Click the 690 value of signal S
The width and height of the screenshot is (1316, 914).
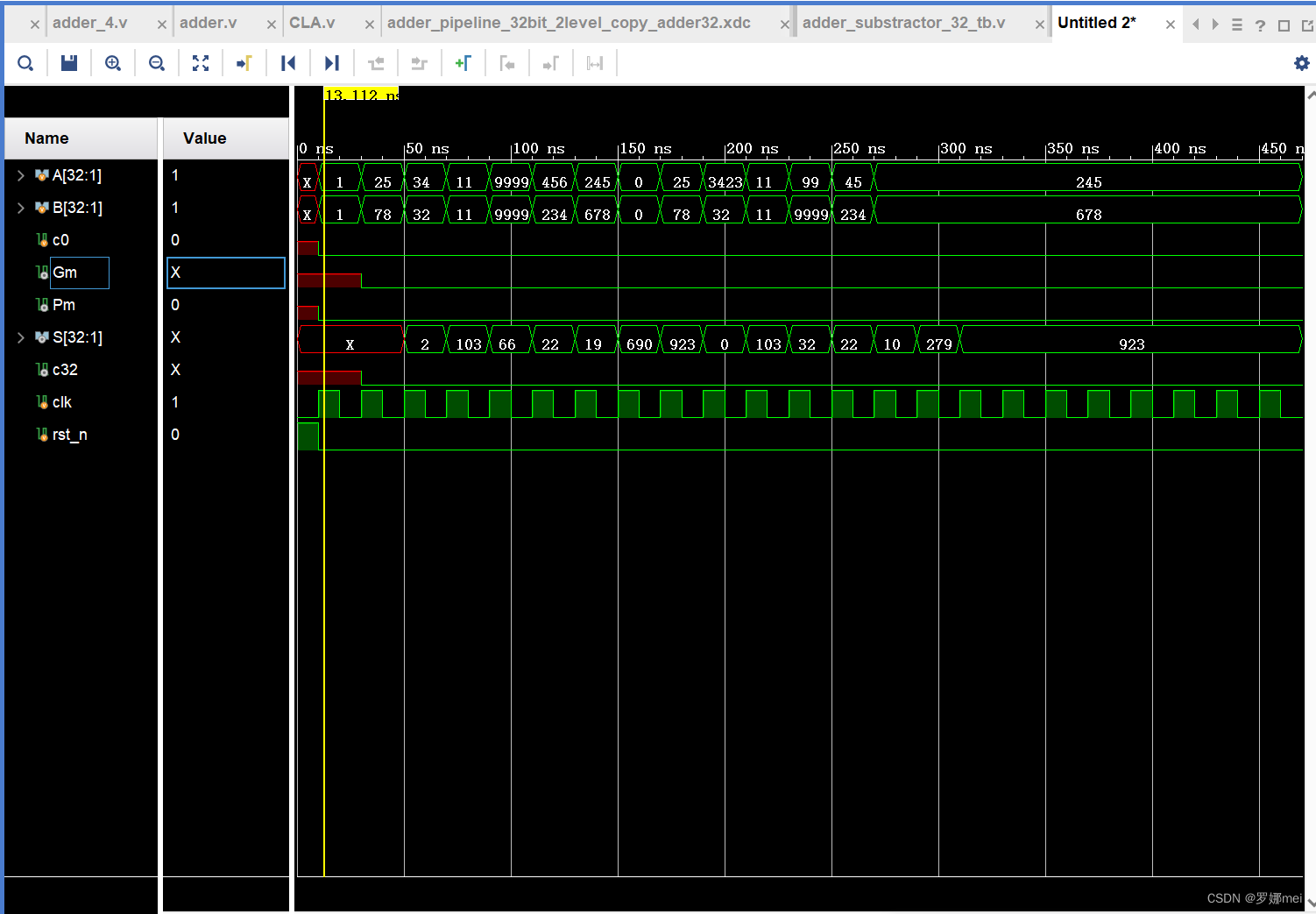[640, 344]
